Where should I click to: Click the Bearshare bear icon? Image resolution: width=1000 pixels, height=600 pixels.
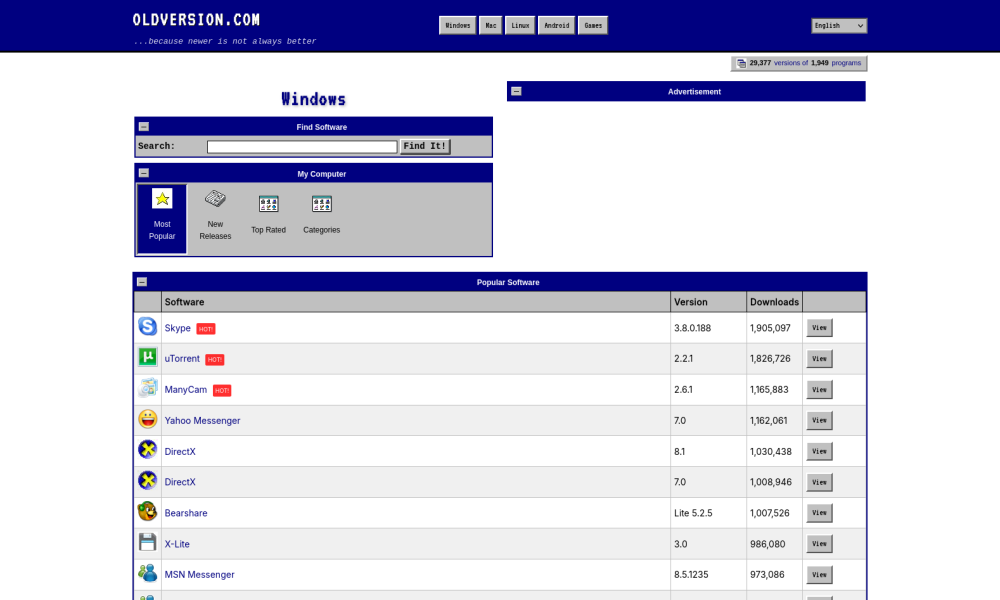click(x=147, y=512)
